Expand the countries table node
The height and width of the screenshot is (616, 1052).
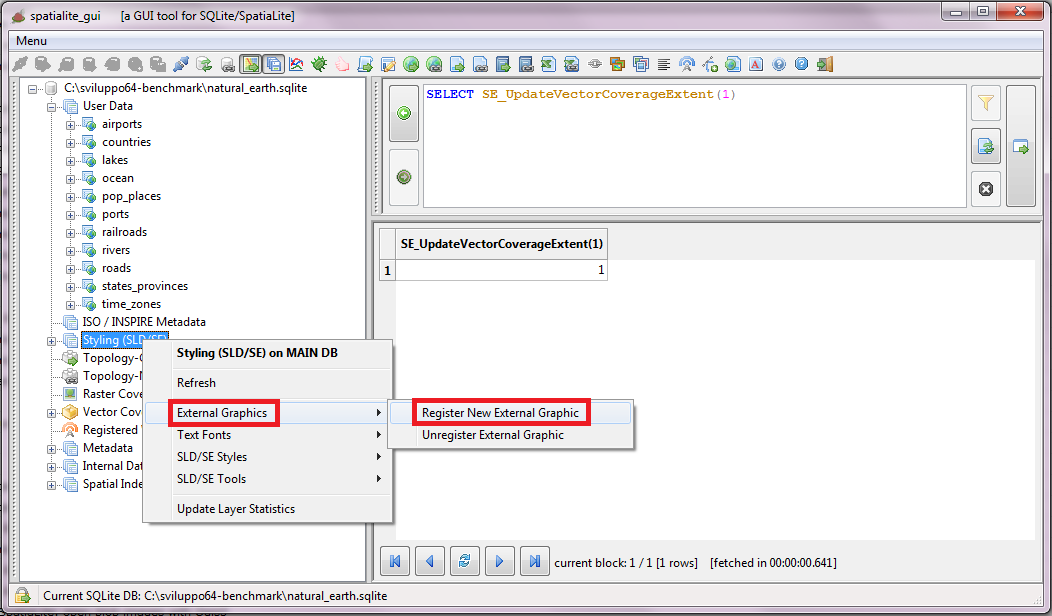coord(70,143)
